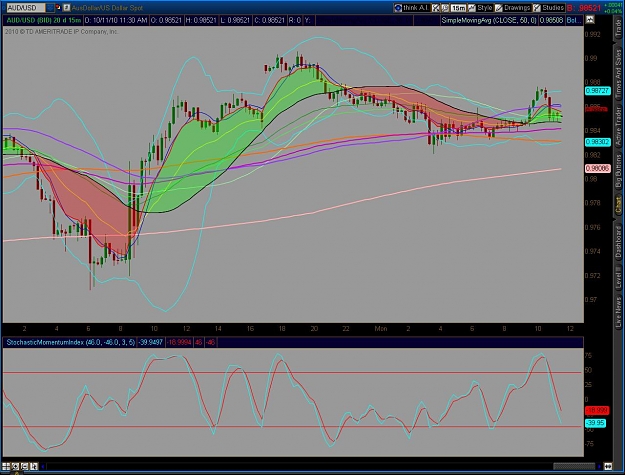Click the small icon at top right of price axis
Viewport: 625px width, 475px height.
pyautogui.click(x=590, y=20)
